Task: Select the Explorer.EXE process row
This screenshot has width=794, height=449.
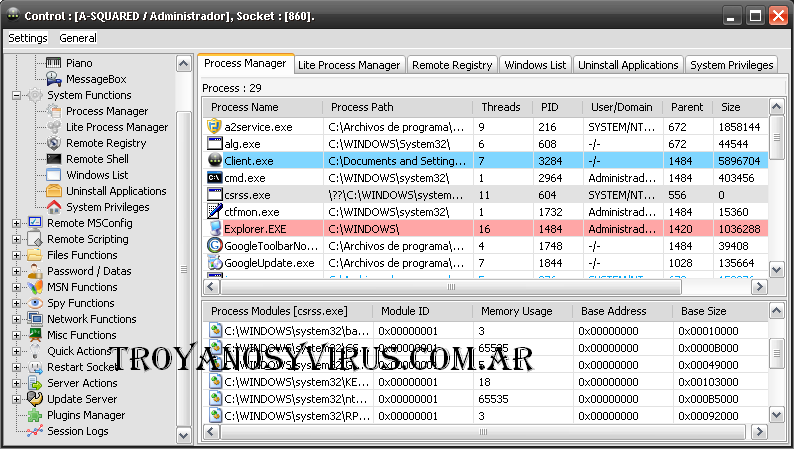Action: [x=486, y=229]
